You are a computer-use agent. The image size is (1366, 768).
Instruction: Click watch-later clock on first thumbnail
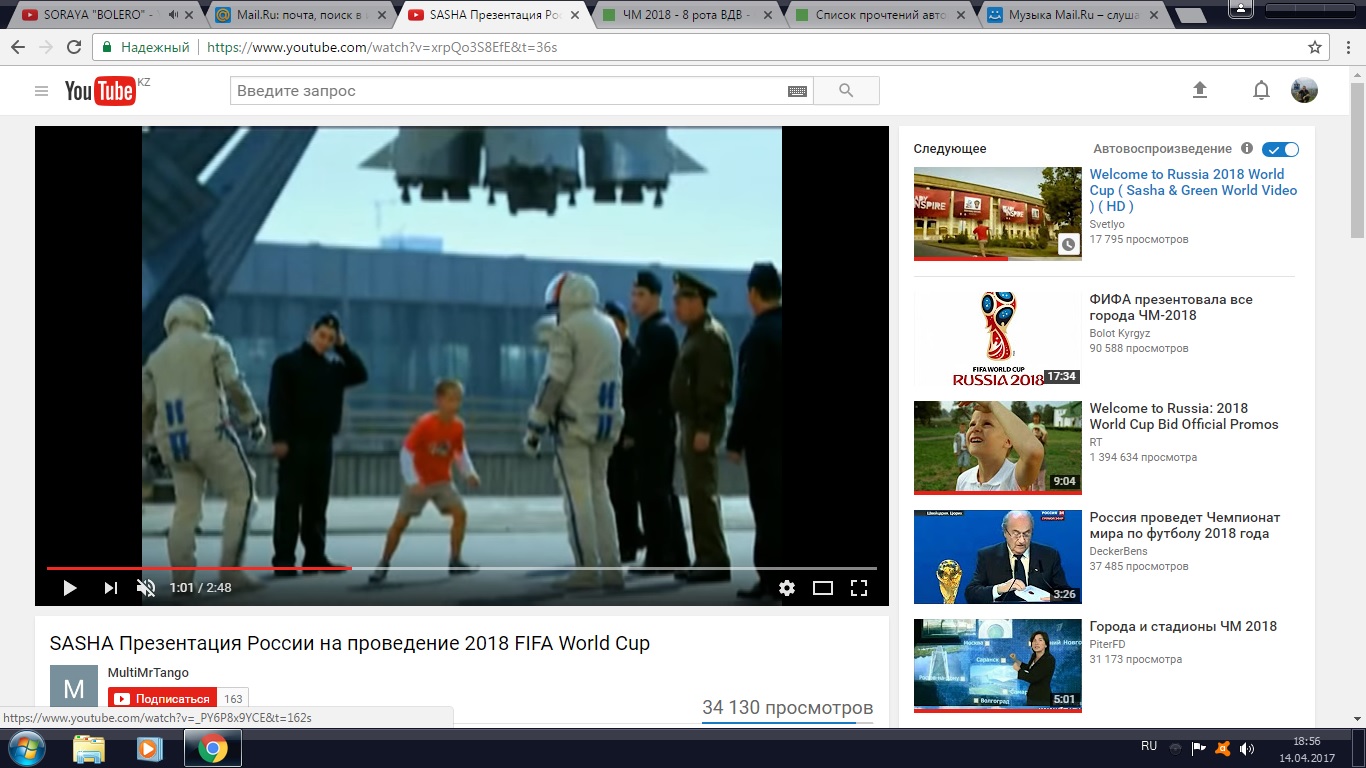coord(1068,244)
